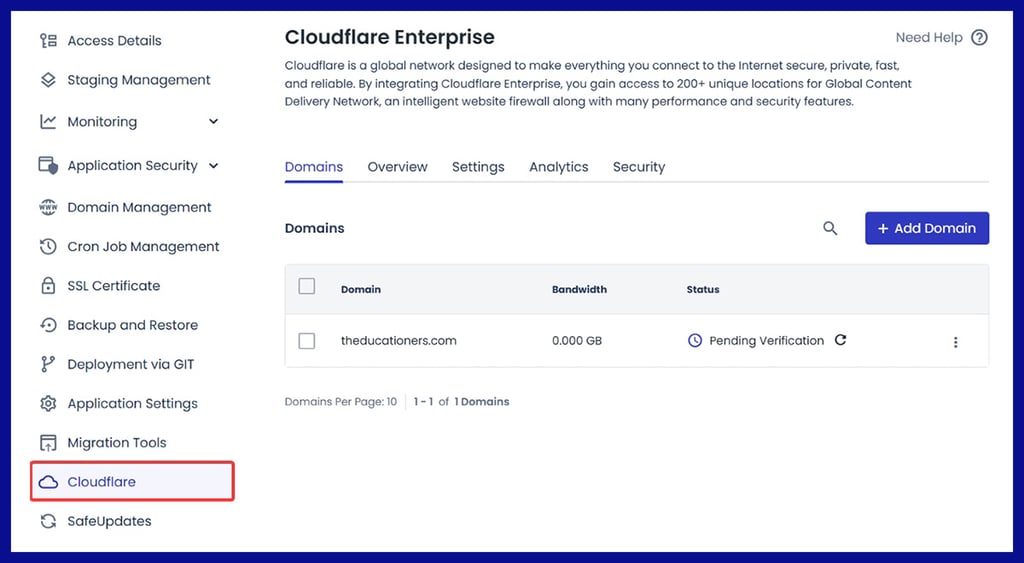This screenshot has width=1024, height=563.
Task: Refresh the Pending Verification status
Action: click(840, 340)
